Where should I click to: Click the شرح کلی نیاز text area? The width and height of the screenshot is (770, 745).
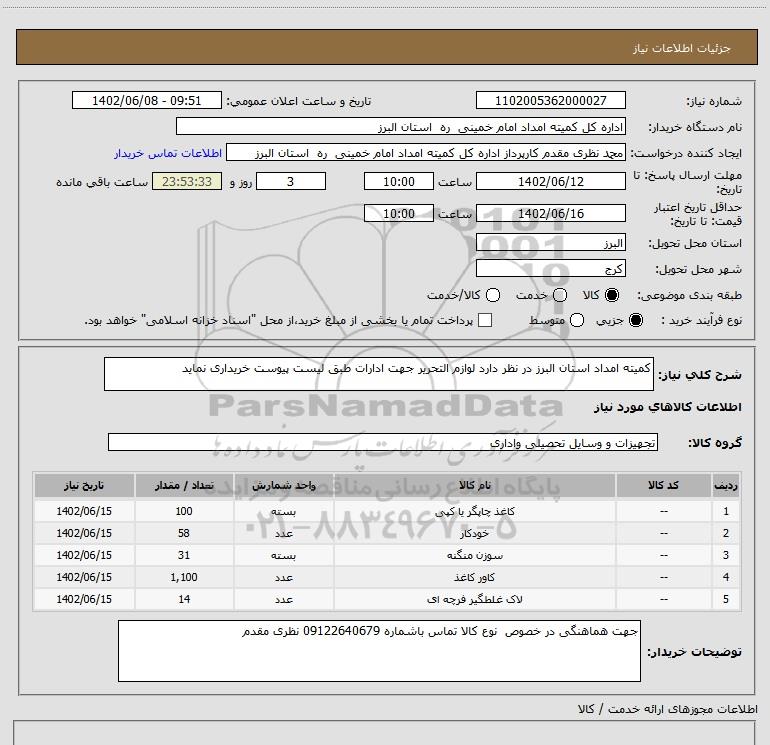pyautogui.click(x=379, y=374)
